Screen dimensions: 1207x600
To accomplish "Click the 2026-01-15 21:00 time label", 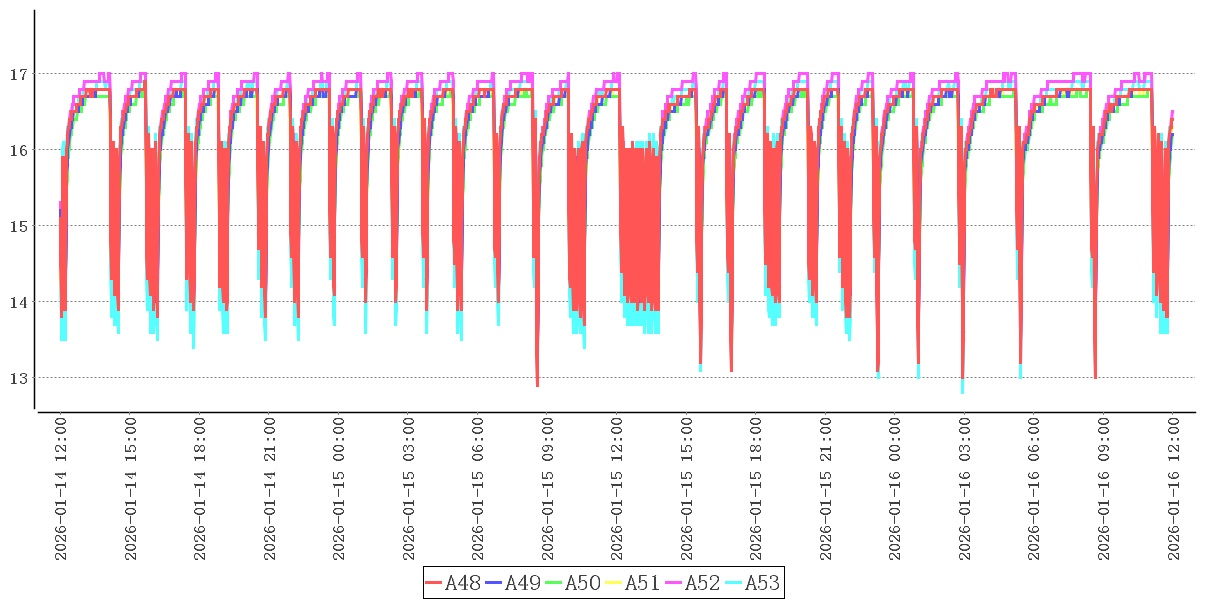I will tap(826, 489).
